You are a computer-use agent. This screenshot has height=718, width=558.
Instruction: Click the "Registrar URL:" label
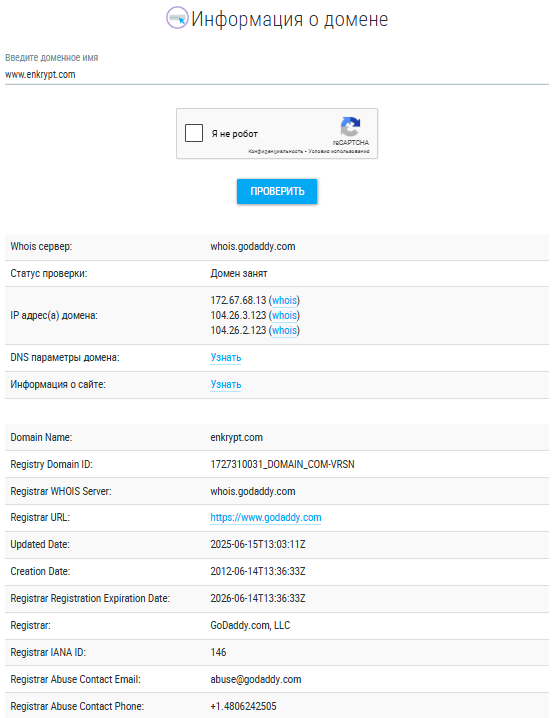tap(40, 517)
